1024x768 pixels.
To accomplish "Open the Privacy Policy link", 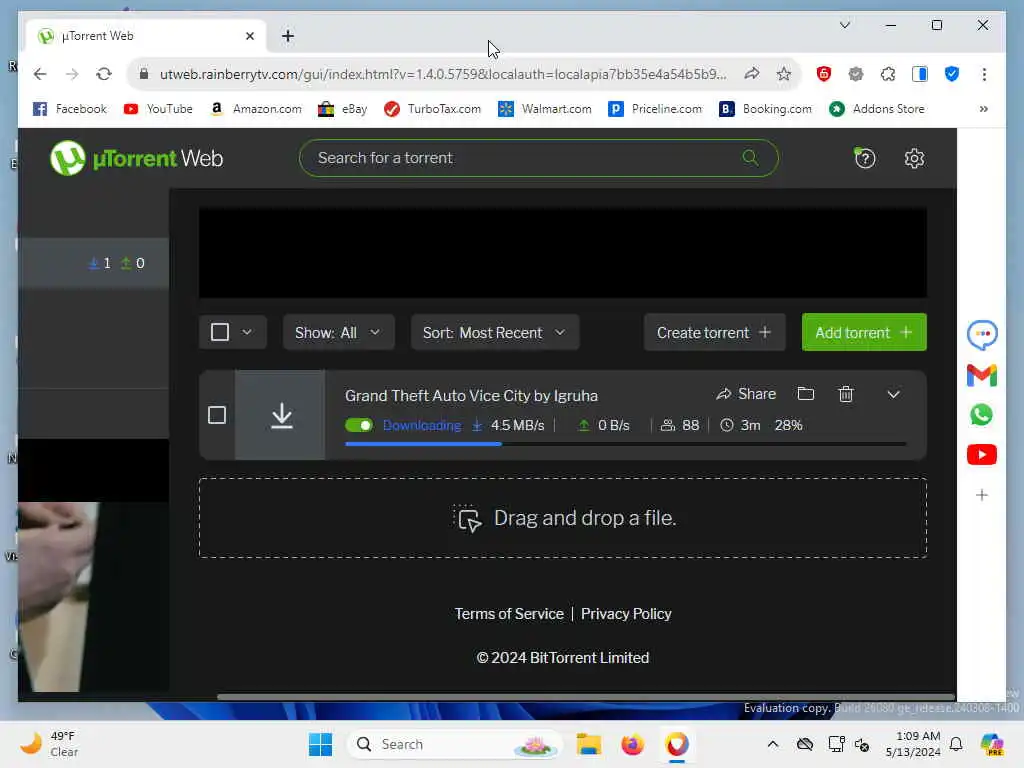I will [626, 614].
